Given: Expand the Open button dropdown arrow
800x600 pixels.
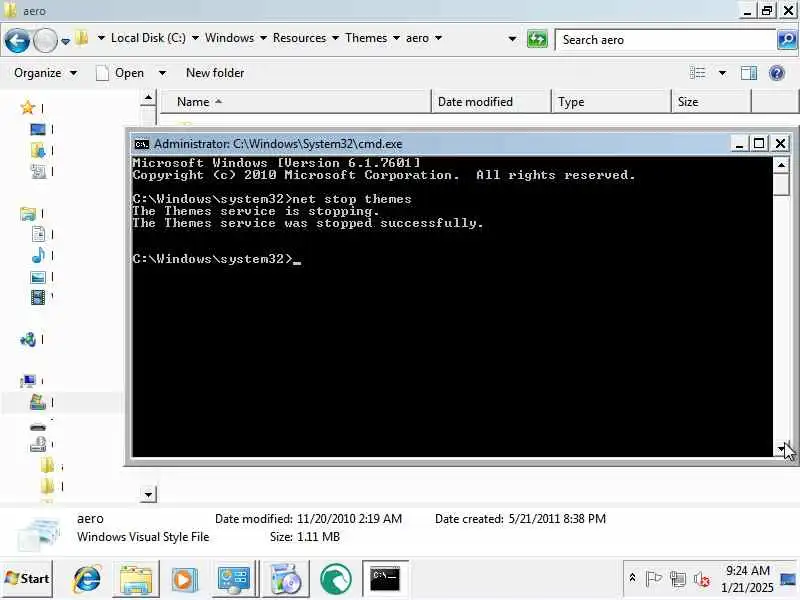Looking at the screenshot, I should click(x=162, y=73).
